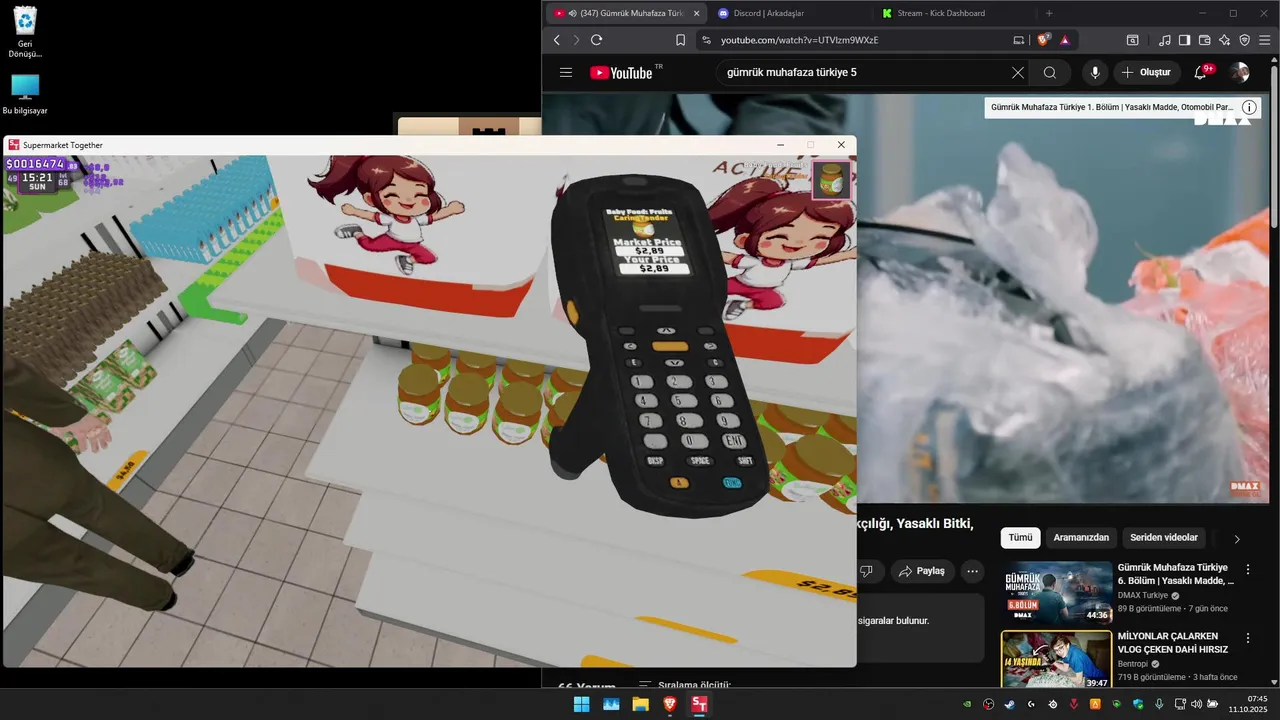
Task: Open Brave Leo AI sparkle icon
Action: tap(1224, 40)
